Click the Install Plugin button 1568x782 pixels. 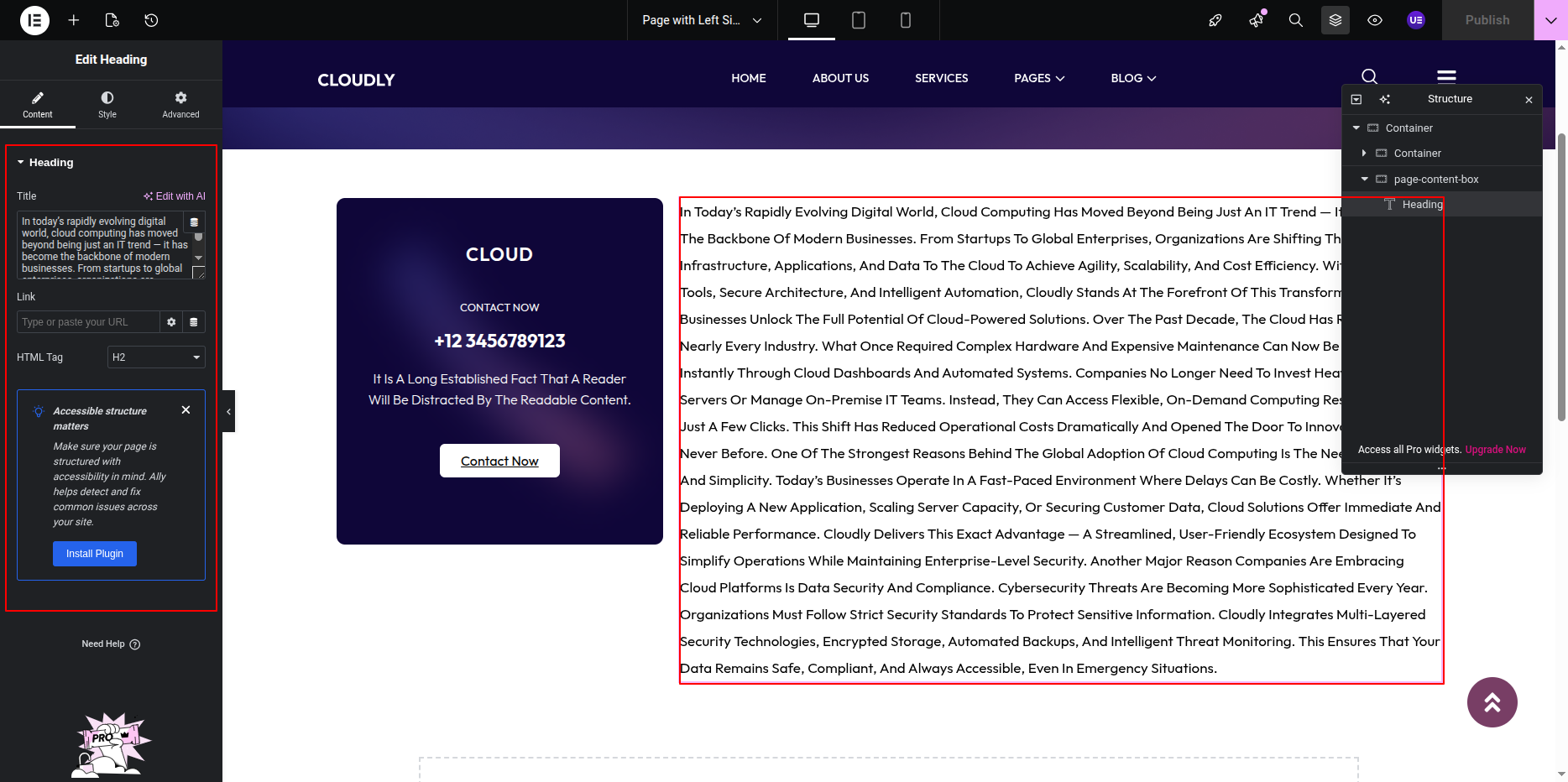95,554
